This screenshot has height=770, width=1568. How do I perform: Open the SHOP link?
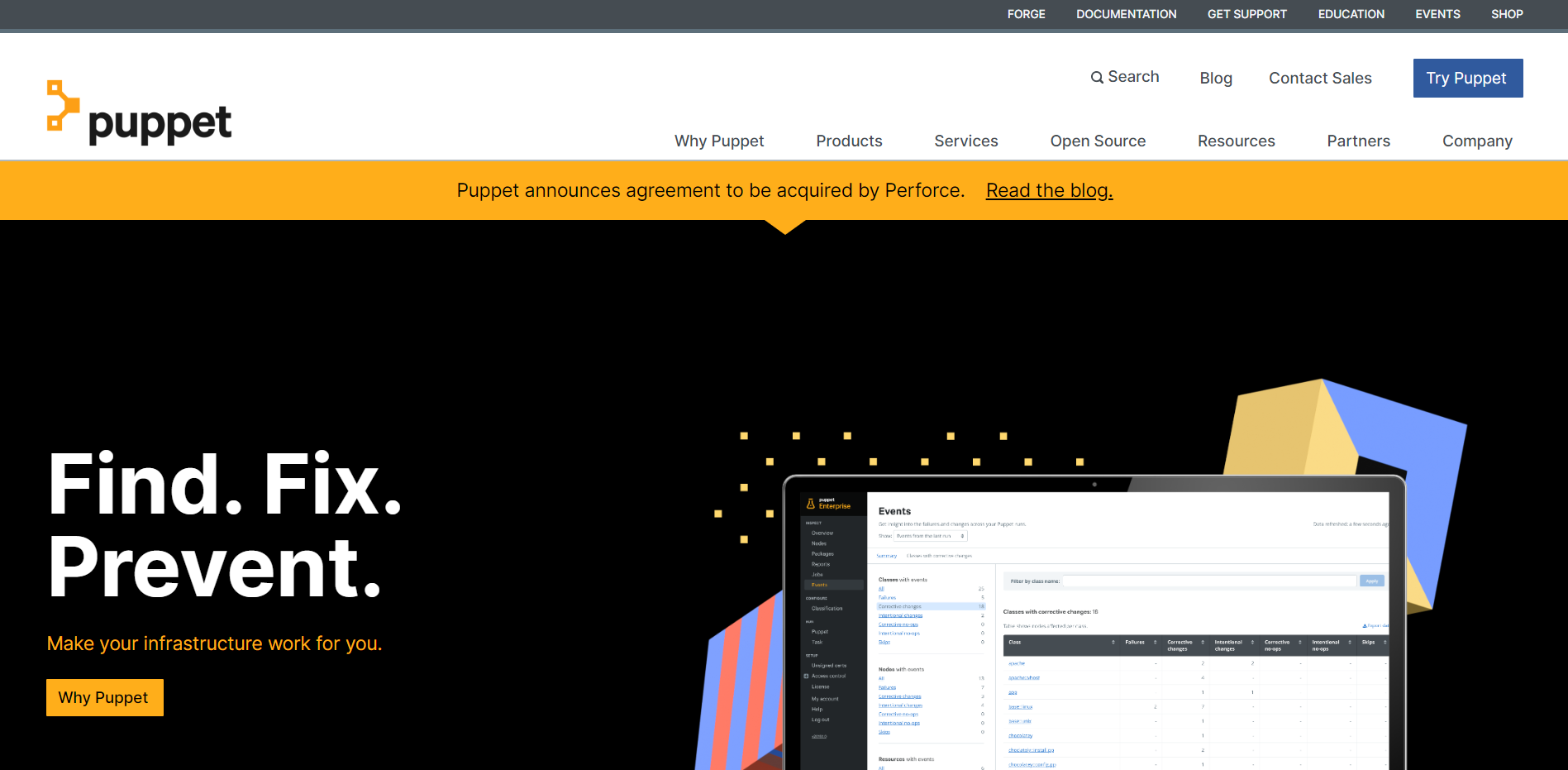tap(1507, 14)
